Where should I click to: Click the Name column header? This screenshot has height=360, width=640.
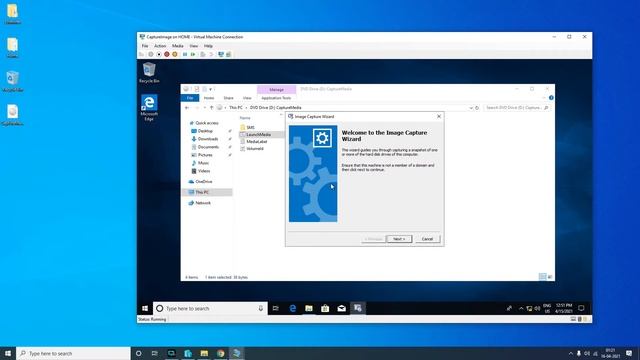pos(245,118)
